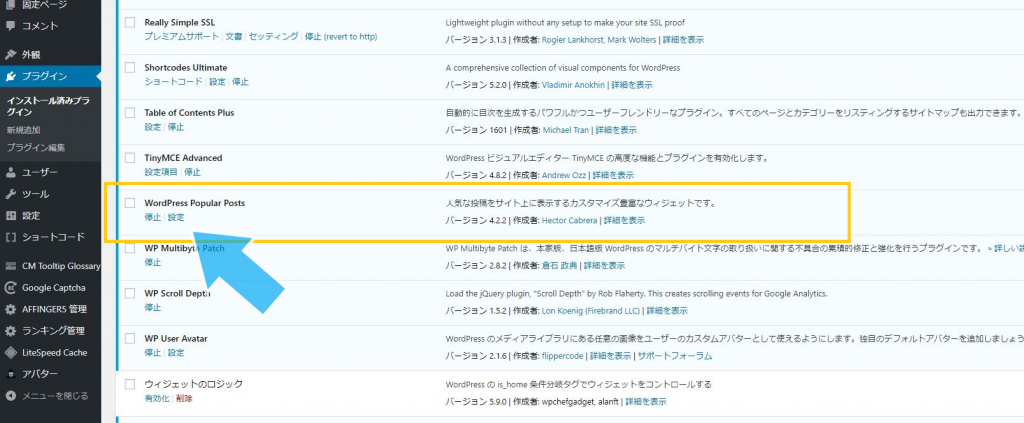This screenshot has width=1024, height=423.
Task: Open Hector Cabrera author link
Action: tap(569, 220)
